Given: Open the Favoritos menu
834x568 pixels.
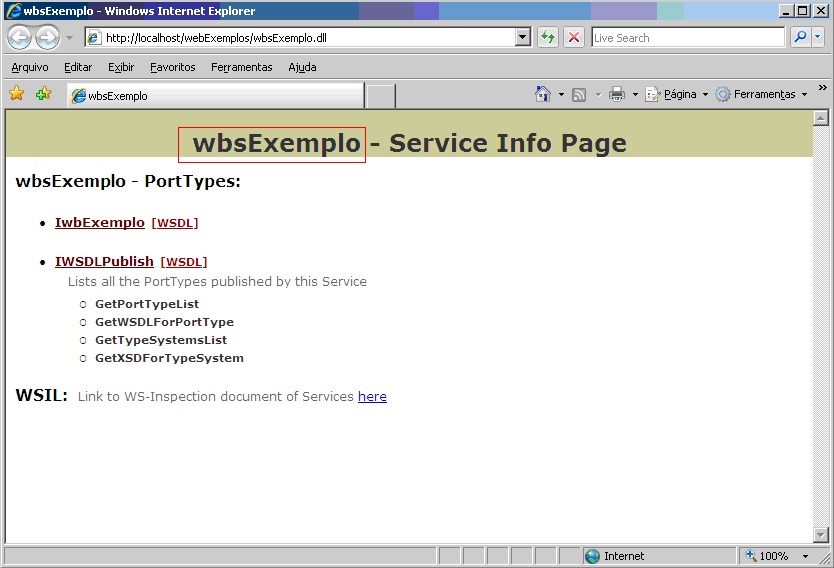Looking at the screenshot, I should pyautogui.click(x=173, y=67).
